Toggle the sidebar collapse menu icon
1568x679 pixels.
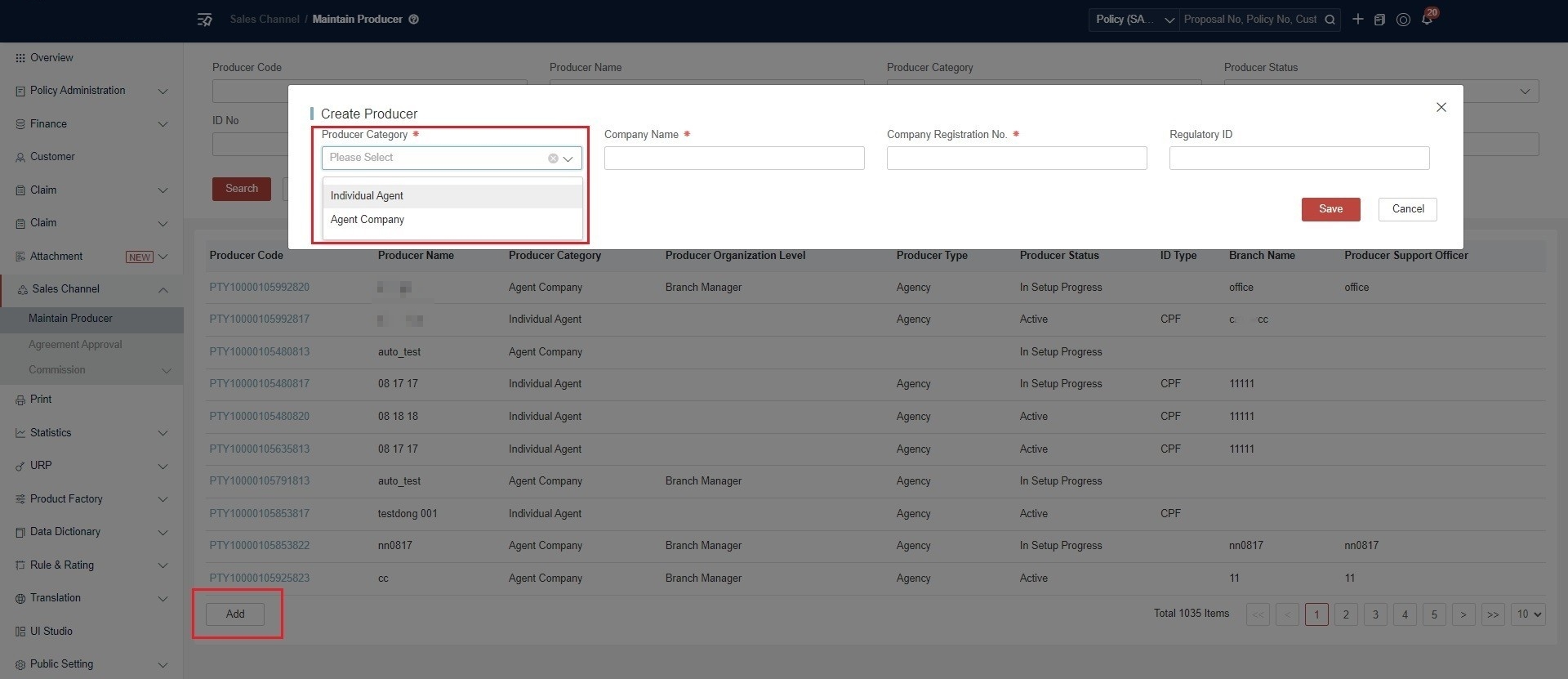click(x=205, y=19)
